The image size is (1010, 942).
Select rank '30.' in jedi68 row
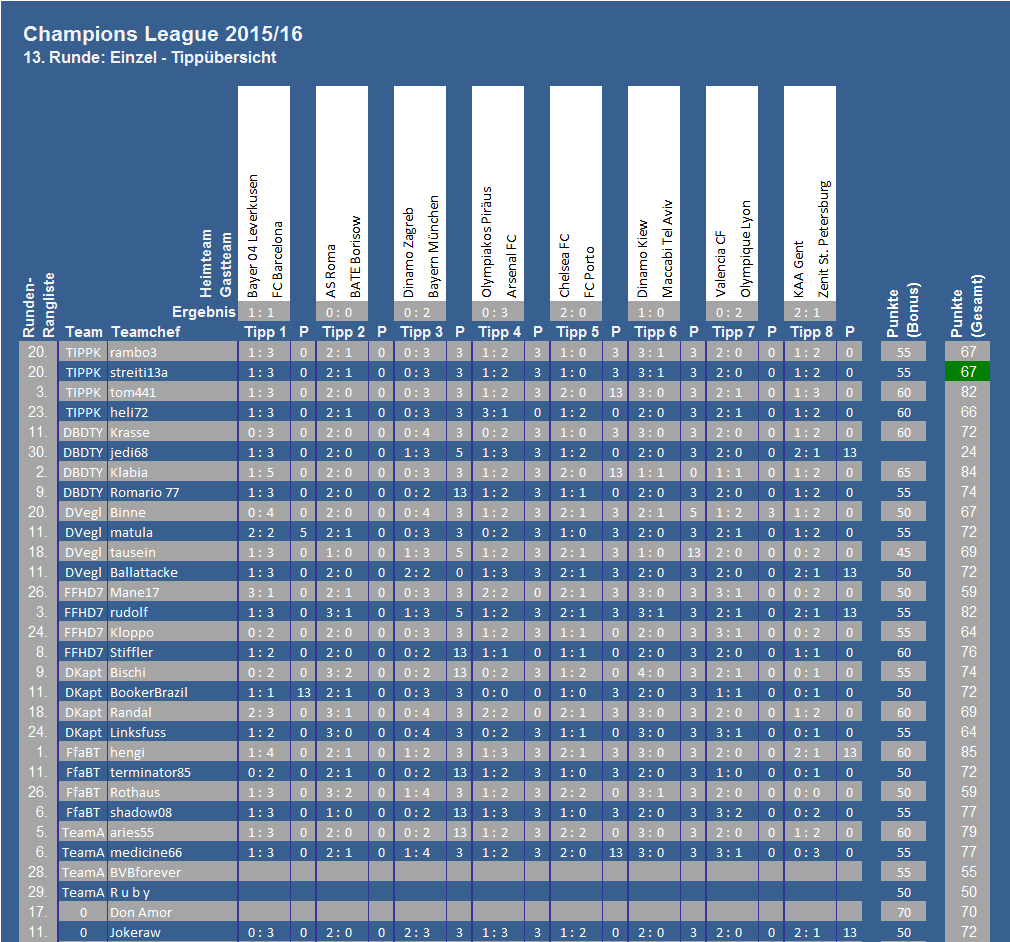click(x=38, y=452)
